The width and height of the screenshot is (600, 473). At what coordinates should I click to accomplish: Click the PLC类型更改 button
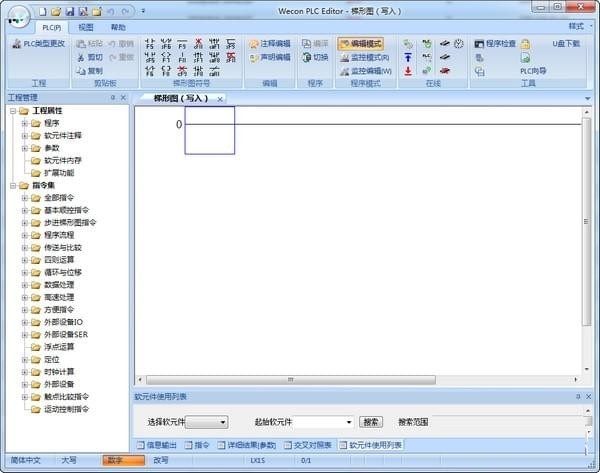[x=39, y=44]
